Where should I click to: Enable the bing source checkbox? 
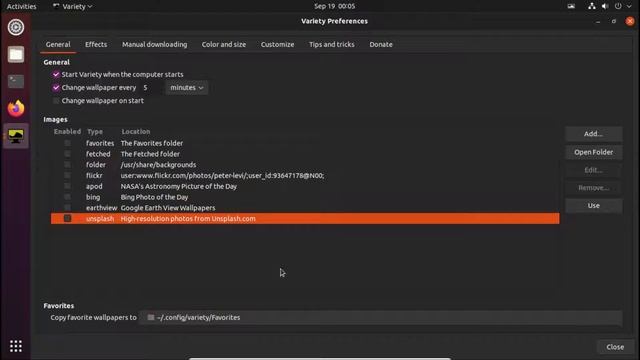[x=67, y=197]
